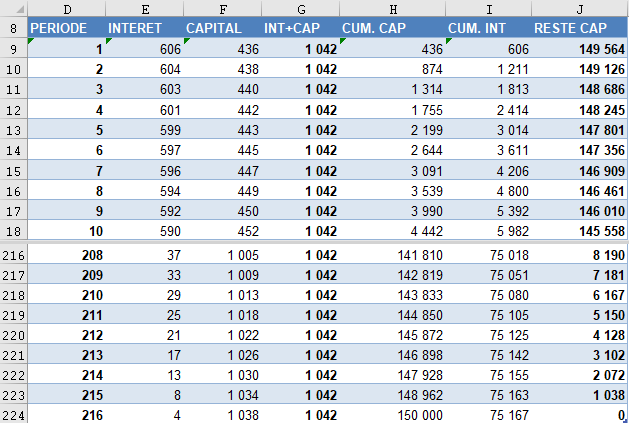Select cell with value 8 190
629x423 pixels.
pos(580,255)
